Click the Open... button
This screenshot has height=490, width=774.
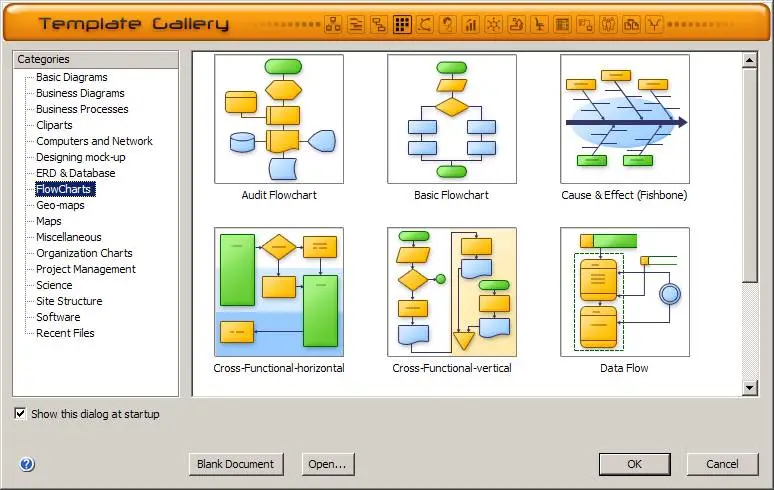[x=328, y=464]
